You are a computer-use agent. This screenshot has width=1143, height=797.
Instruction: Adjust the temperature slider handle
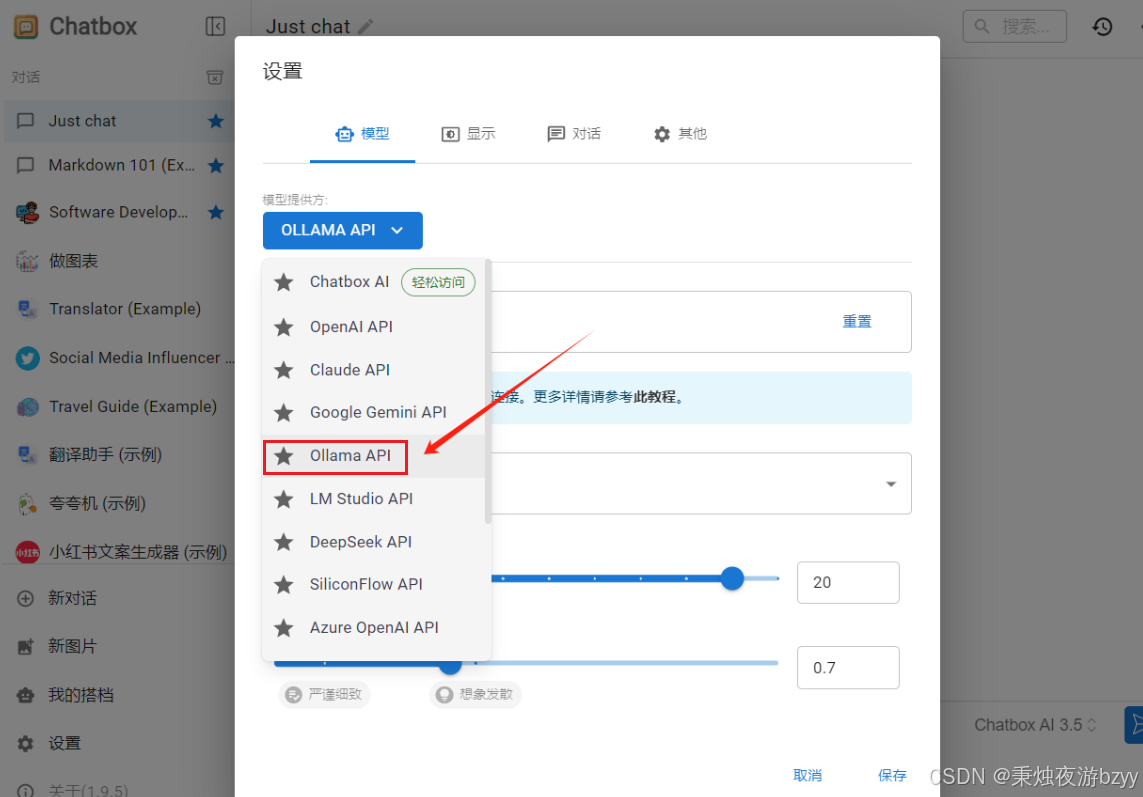(450, 664)
